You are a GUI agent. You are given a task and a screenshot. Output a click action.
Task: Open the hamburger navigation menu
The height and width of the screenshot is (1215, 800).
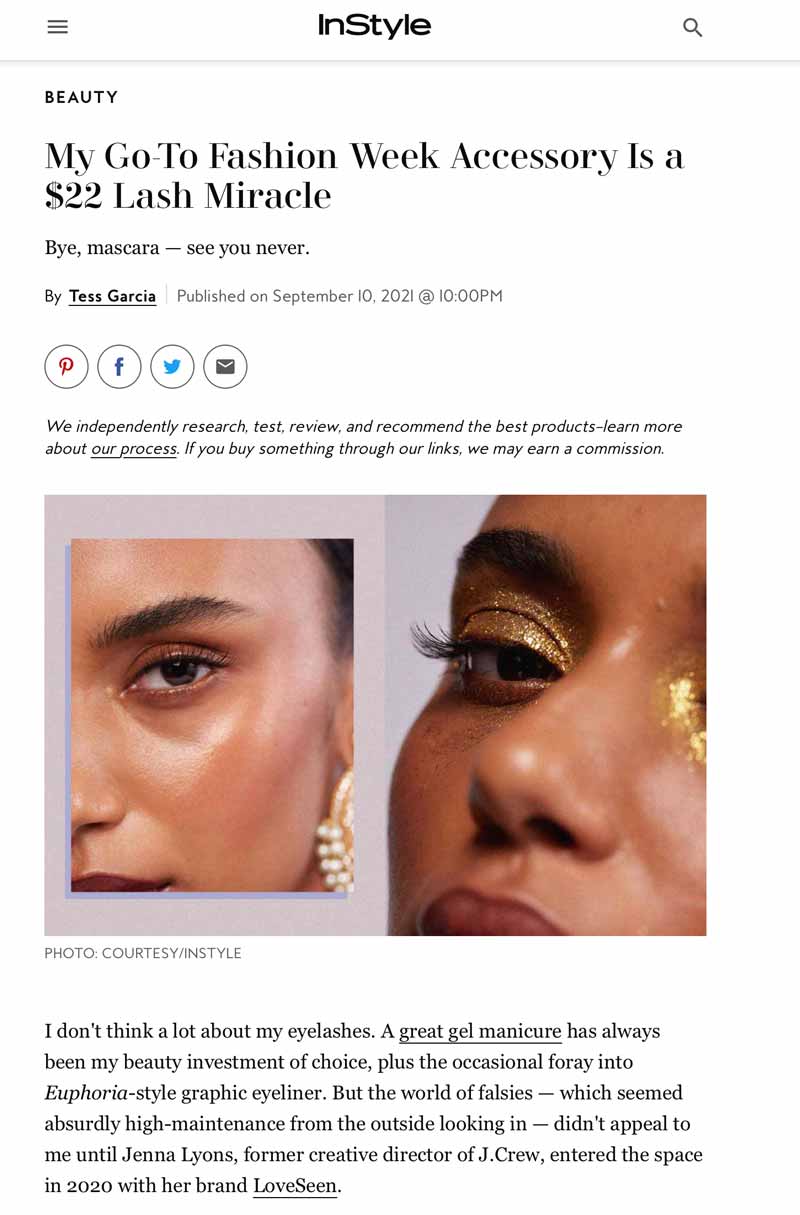[58, 27]
